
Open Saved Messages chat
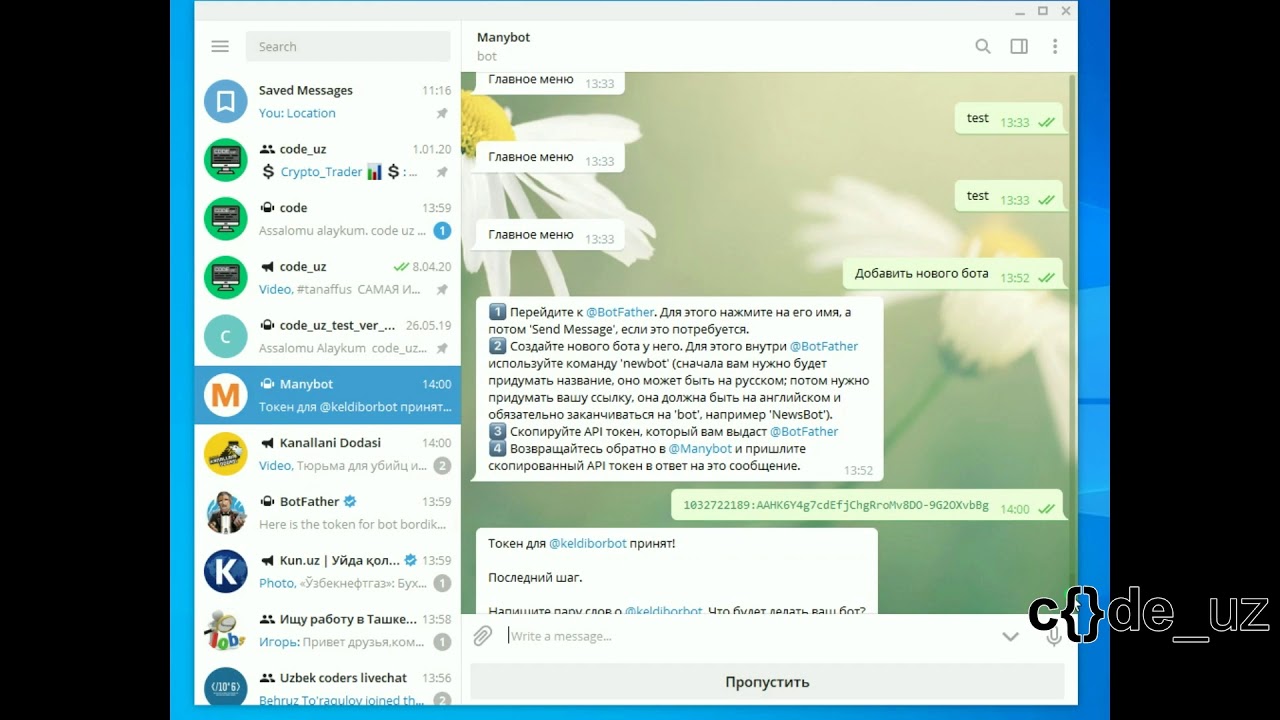click(327, 101)
